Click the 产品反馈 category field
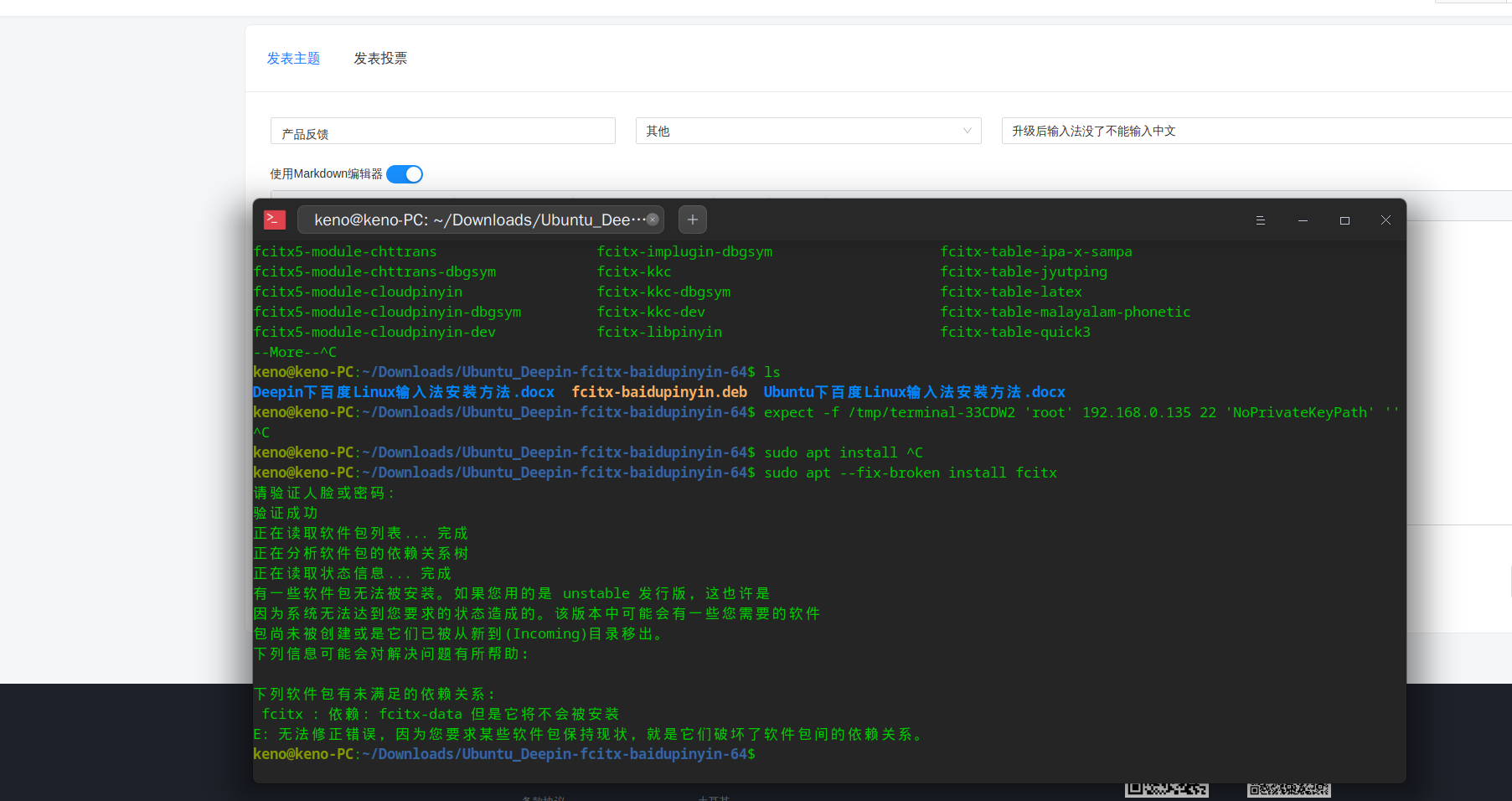The image size is (1512, 801). click(443, 131)
